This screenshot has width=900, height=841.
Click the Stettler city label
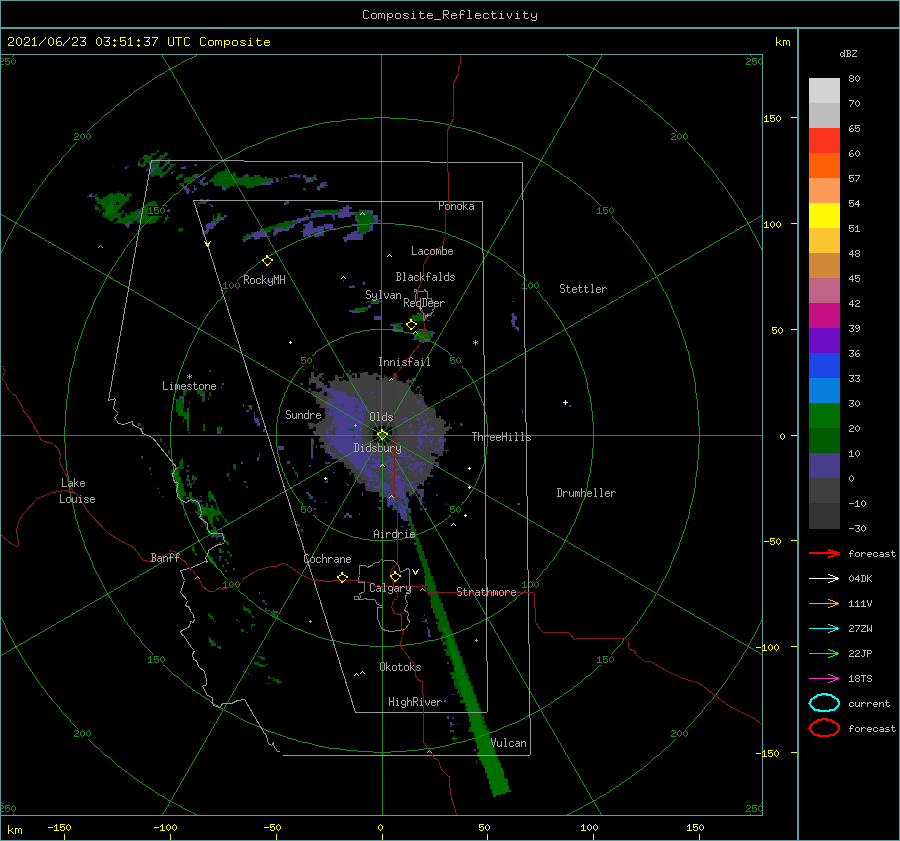(583, 289)
